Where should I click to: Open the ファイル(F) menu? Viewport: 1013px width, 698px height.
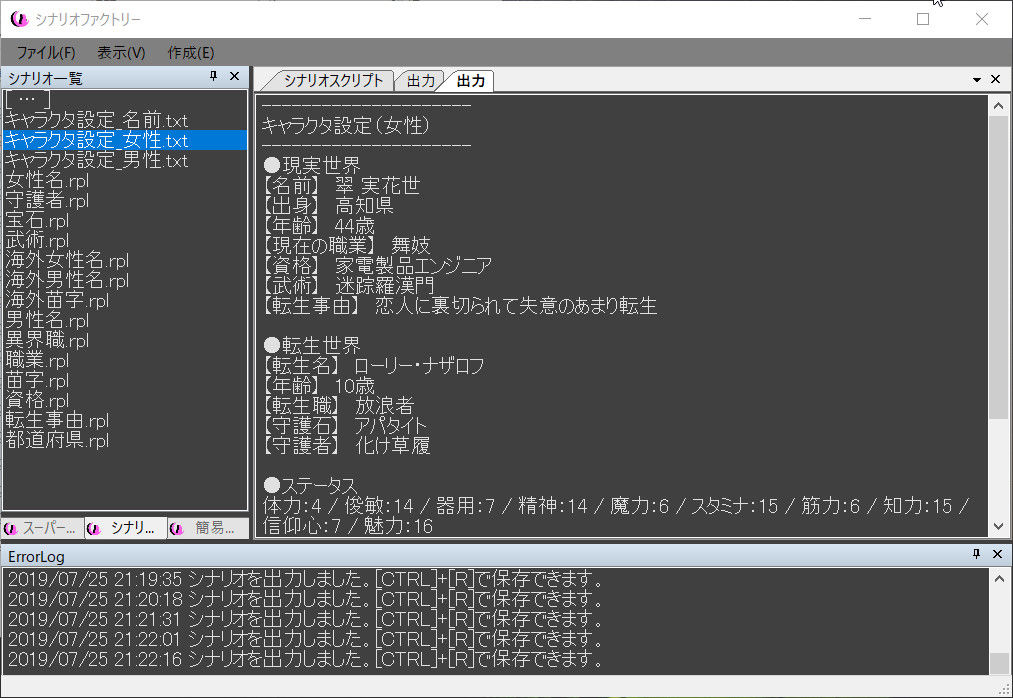pos(46,52)
